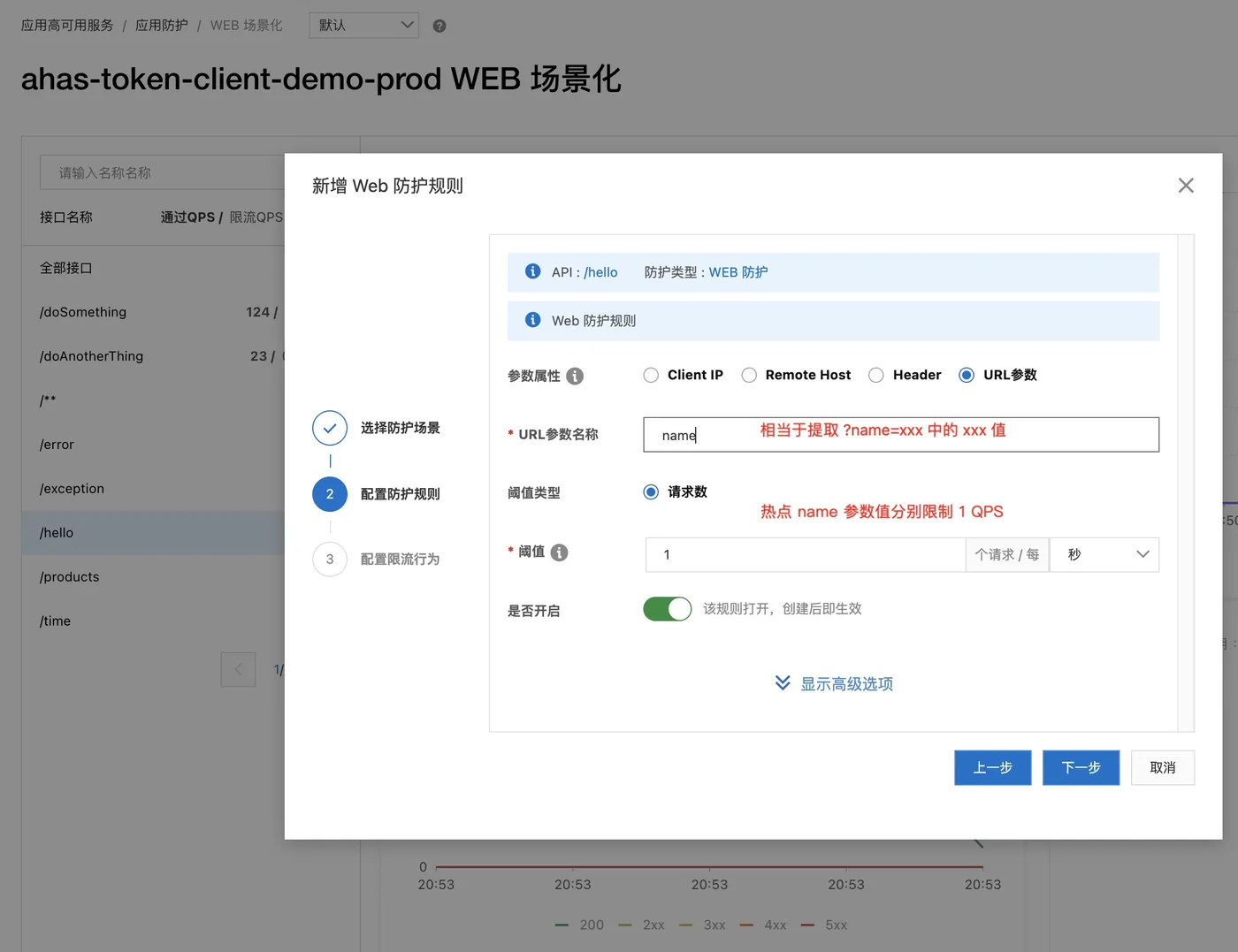Viewport: 1238px width, 952px height.
Task: Click the URL参数名称 input field
Action: tap(901, 434)
